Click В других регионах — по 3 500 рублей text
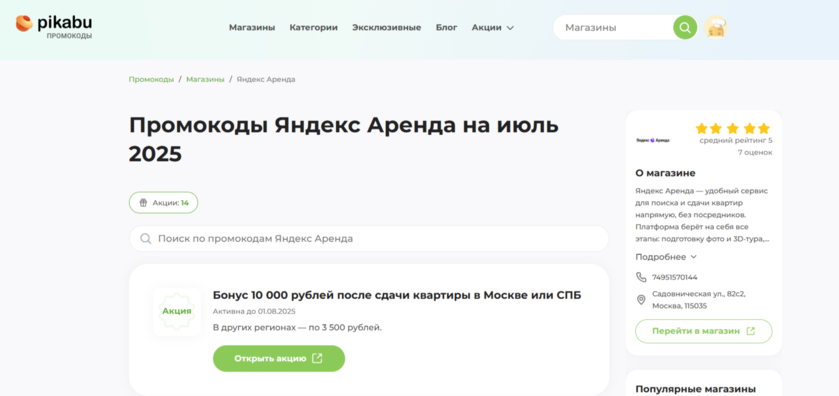The image size is (839, 396). click(298, 328)
